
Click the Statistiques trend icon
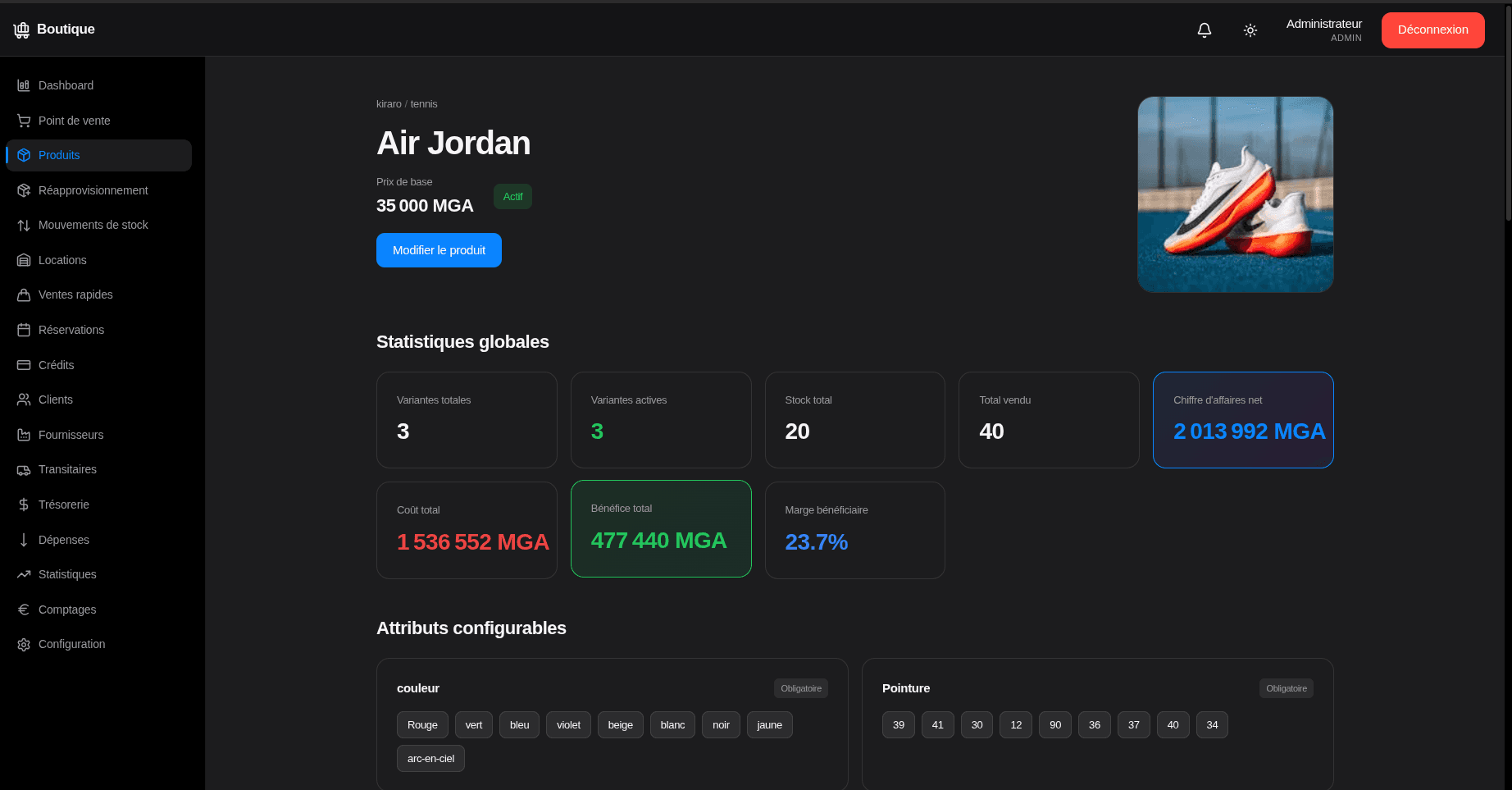(24, 574)
